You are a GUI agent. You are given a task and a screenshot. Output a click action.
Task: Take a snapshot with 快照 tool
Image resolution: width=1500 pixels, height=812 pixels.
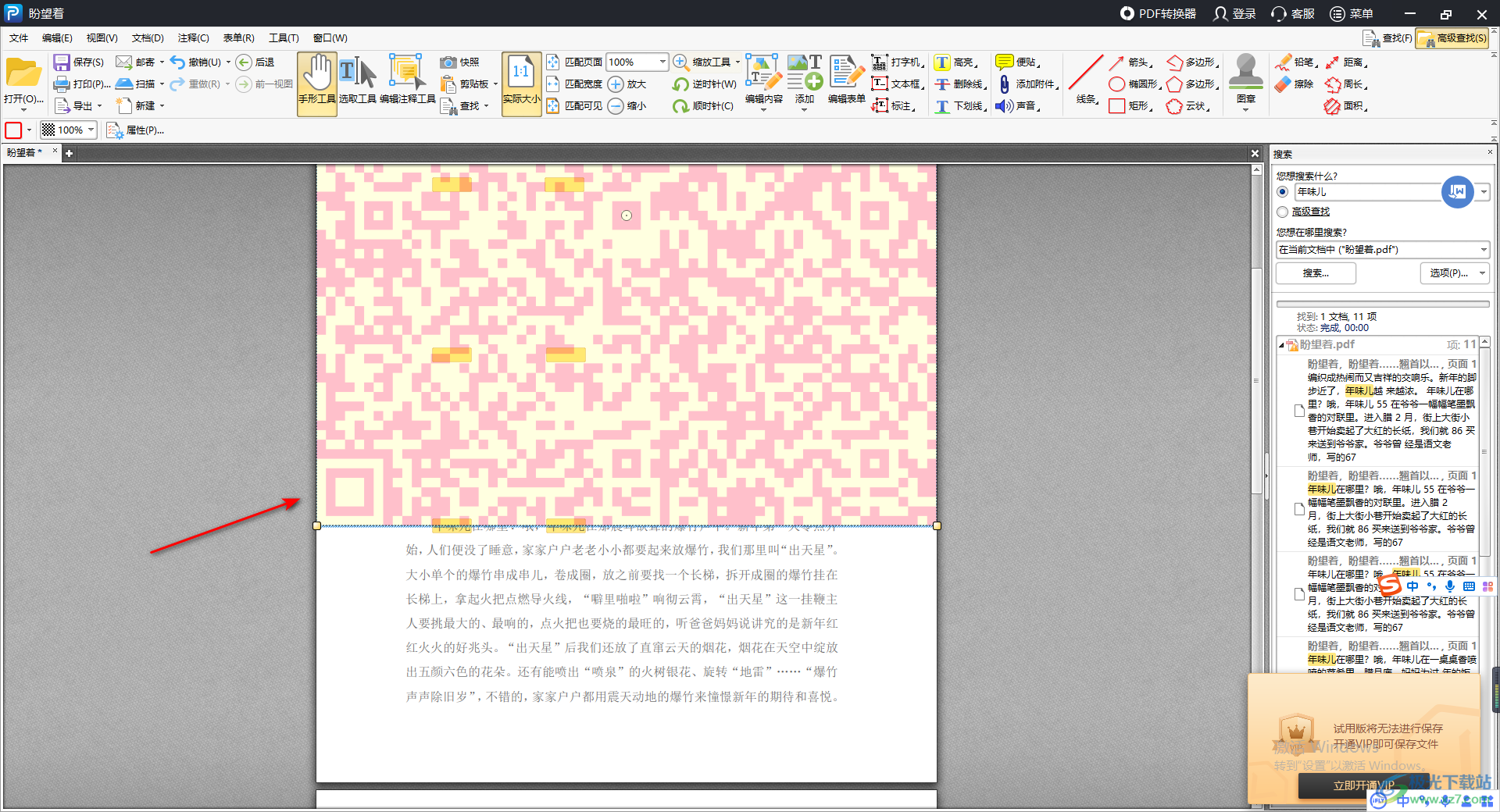459,62
